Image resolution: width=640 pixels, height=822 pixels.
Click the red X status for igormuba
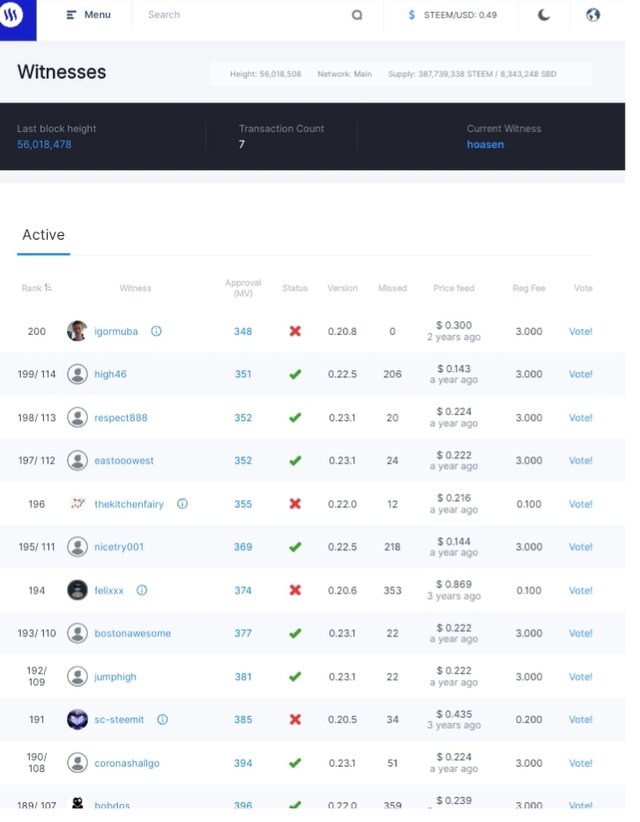click(295, 331)
